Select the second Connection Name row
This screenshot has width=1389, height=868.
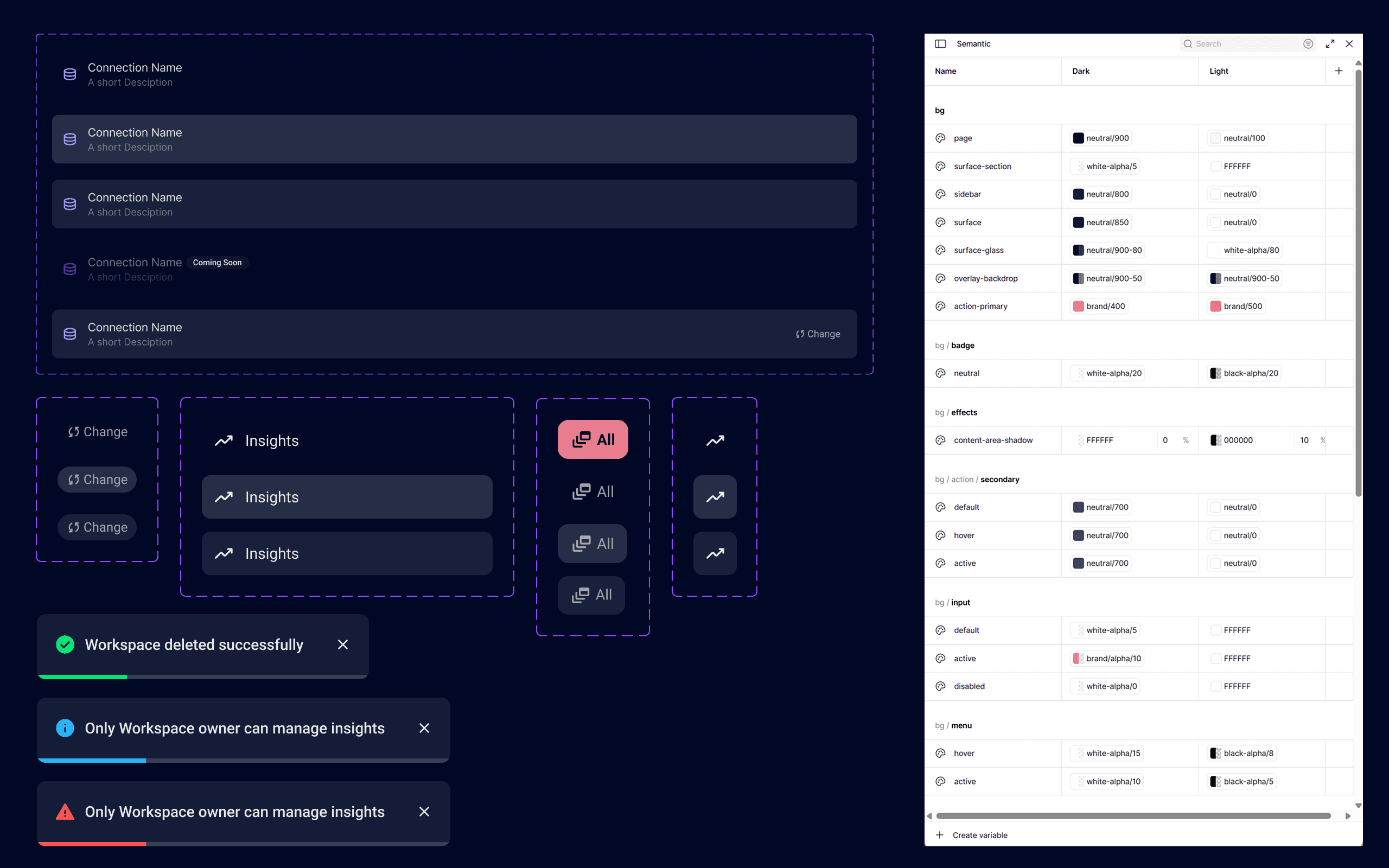tap(454, 139)
